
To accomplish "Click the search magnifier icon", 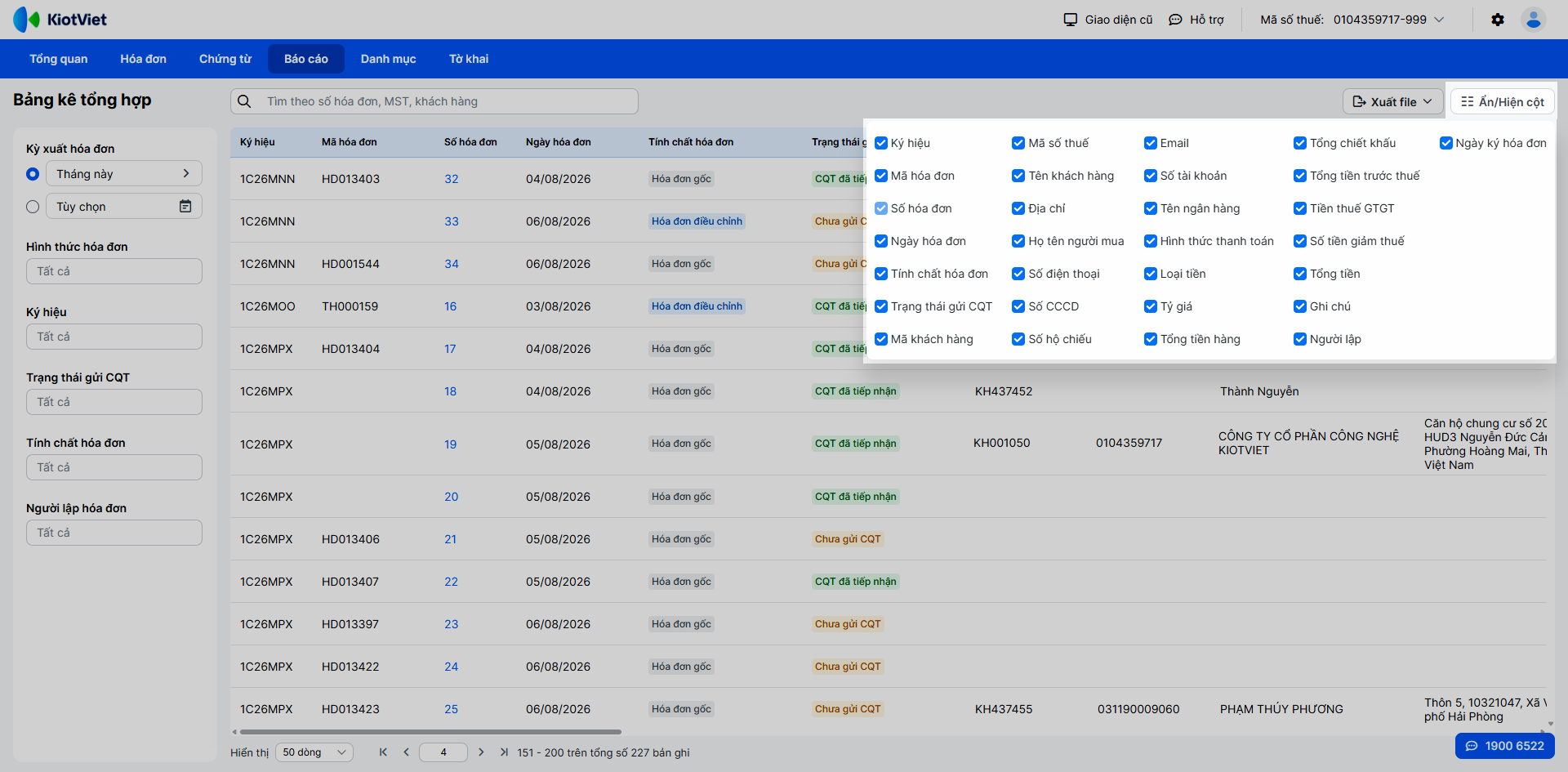I will (x=244, y=101).
